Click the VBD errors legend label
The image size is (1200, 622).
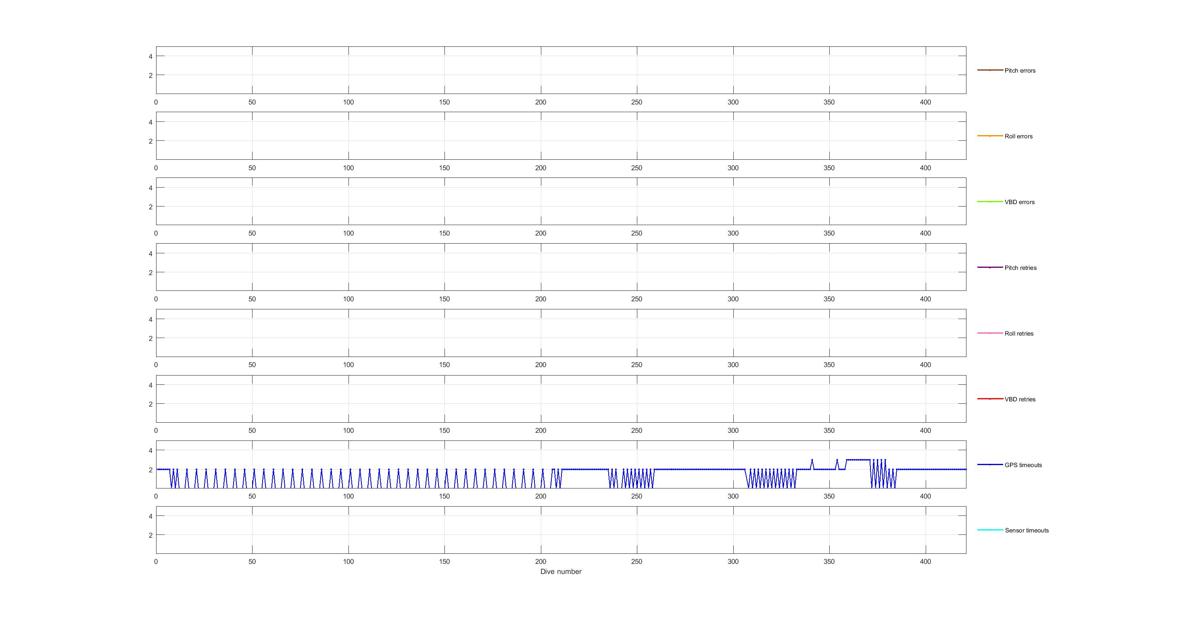tap(1019, 202)
